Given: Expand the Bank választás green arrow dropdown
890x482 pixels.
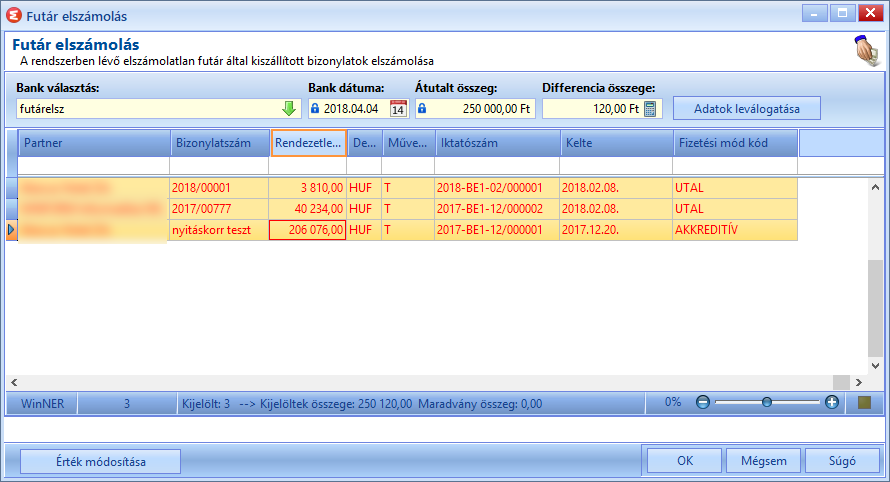Looking at the screenshot, I should (x=289, y=108).
